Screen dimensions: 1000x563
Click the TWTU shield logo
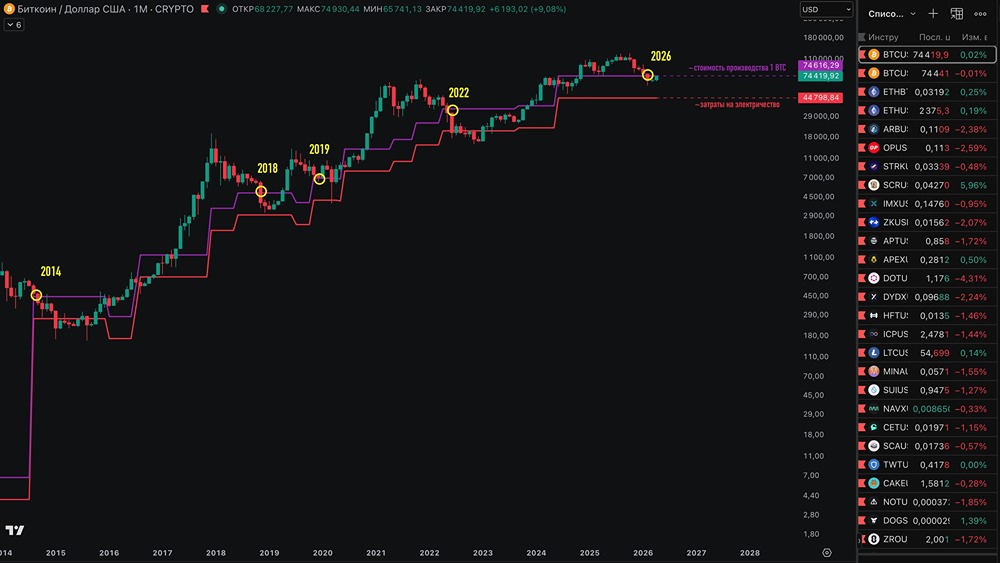[x=874, y=464]
